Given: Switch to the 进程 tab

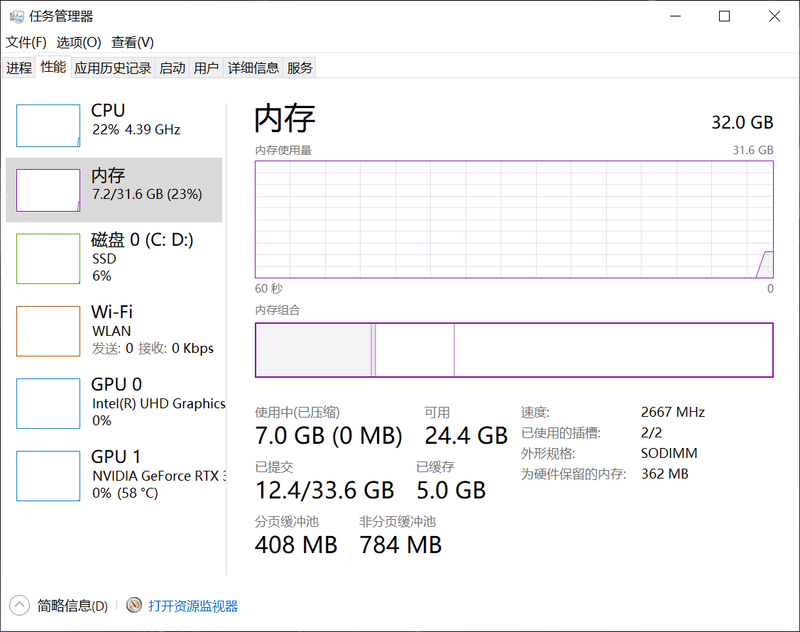Looking at the screenshot, I should 19,68.
